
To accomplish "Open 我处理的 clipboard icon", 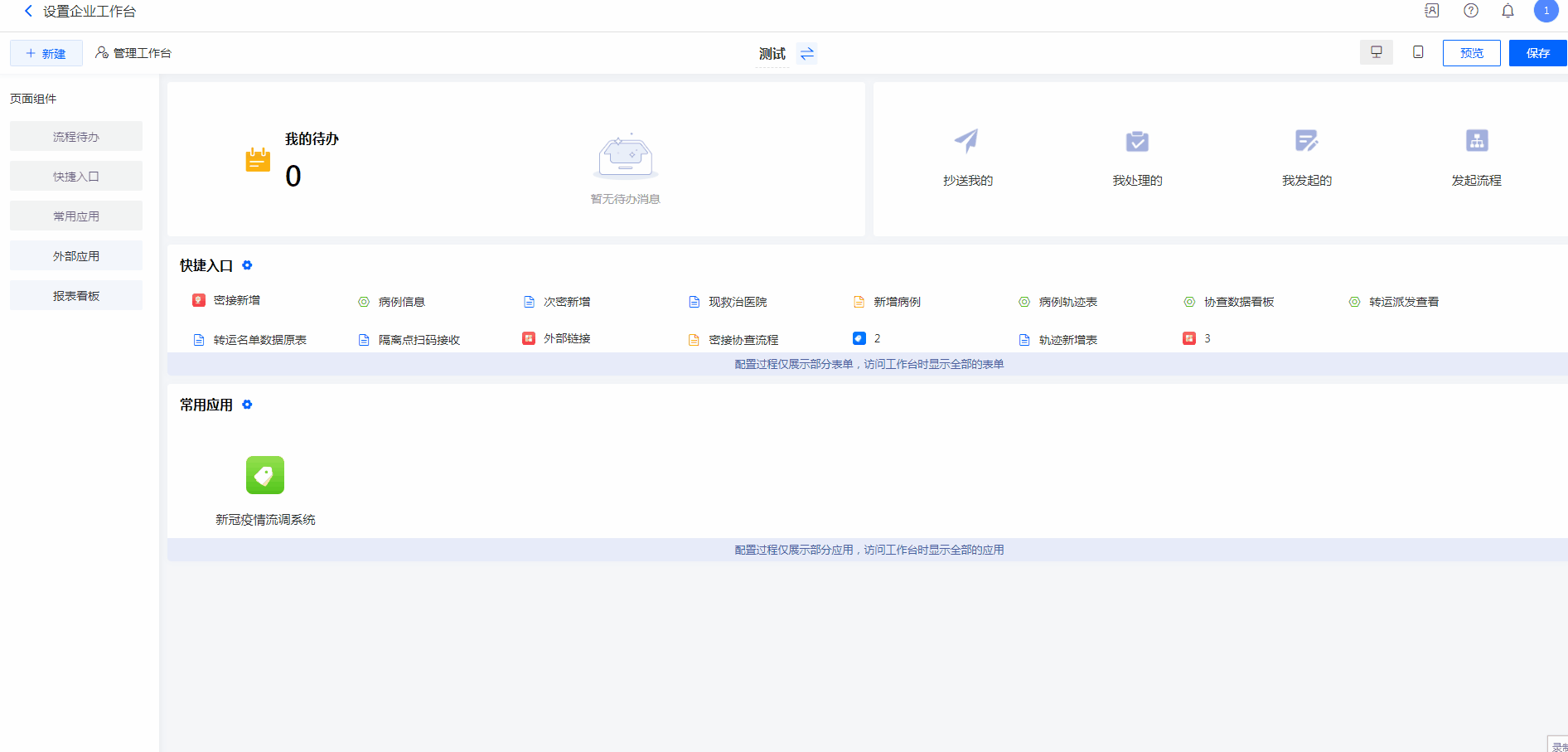I will point(1137,141).
